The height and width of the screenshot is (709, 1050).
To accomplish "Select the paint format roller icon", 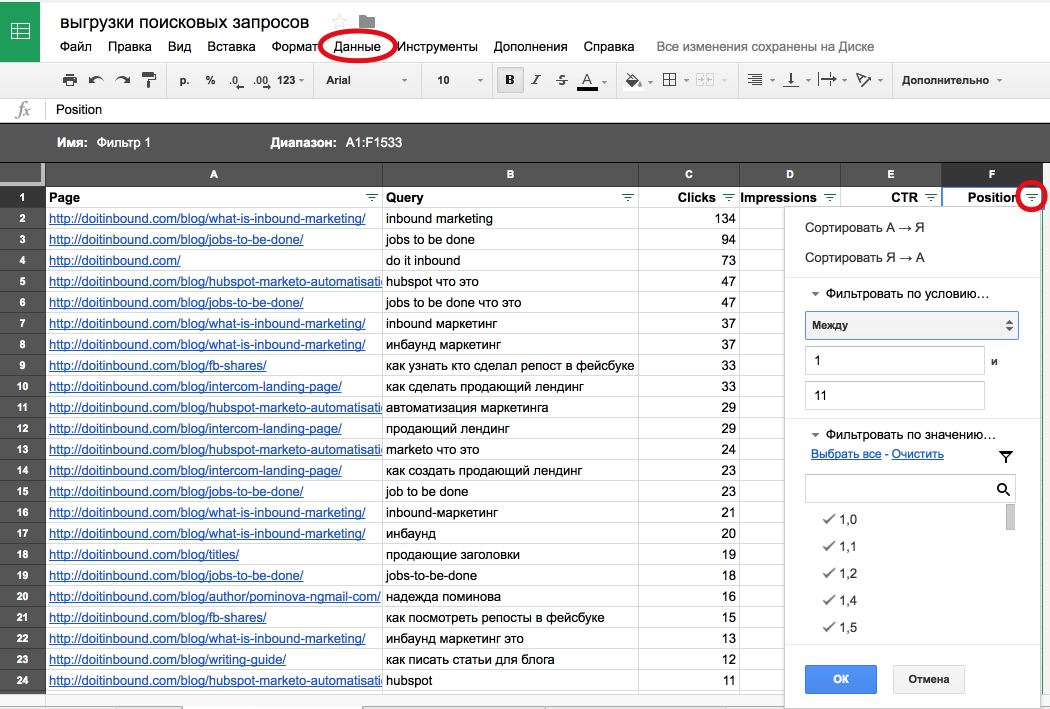I will tap(149, 80).
